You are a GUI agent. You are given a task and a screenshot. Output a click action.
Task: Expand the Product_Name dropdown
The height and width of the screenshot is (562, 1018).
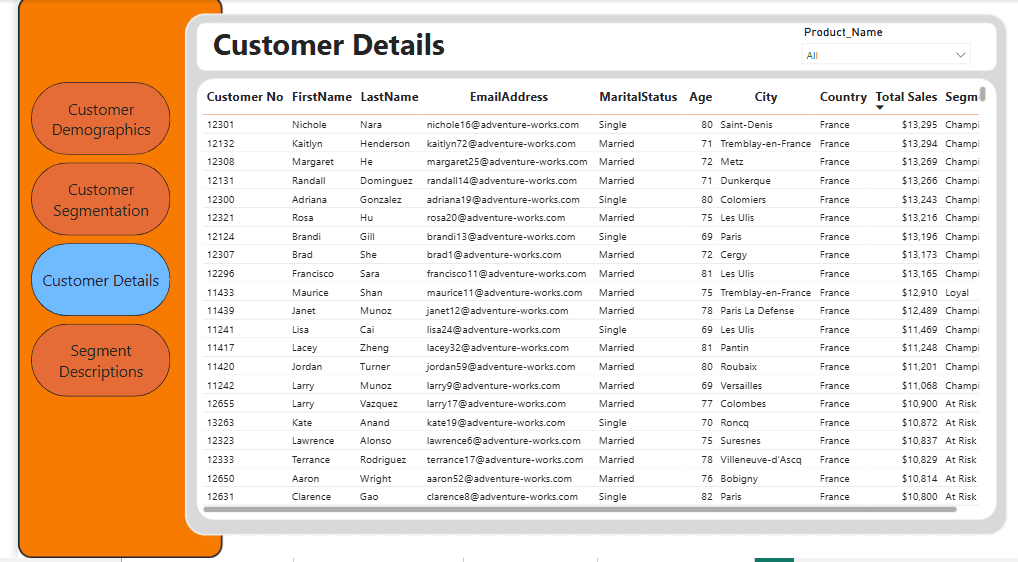(x=886, y=55)
